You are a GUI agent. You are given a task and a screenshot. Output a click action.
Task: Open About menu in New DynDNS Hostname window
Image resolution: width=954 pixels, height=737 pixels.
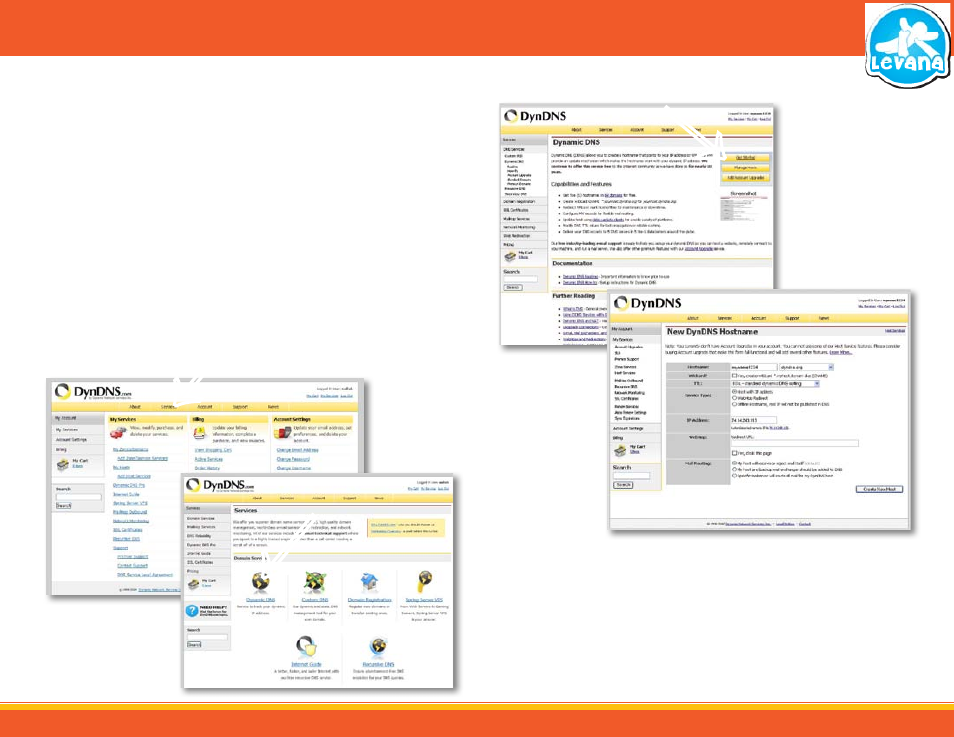tap(692, 318)
